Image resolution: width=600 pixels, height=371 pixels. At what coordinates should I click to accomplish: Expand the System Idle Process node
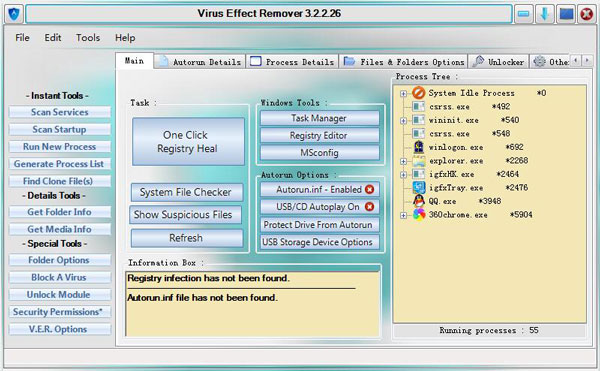pos(403,93)
